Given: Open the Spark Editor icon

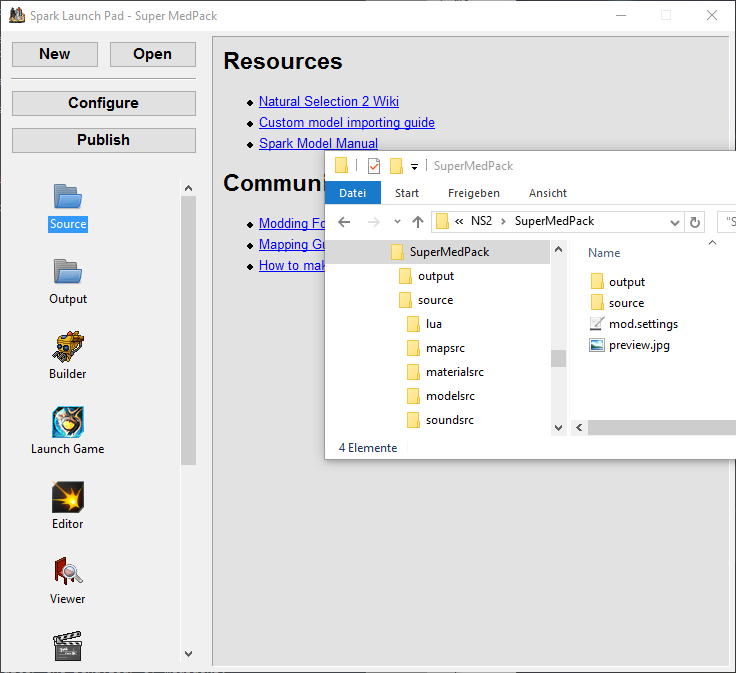Looking at the screenshot, I should pos(68,497).
